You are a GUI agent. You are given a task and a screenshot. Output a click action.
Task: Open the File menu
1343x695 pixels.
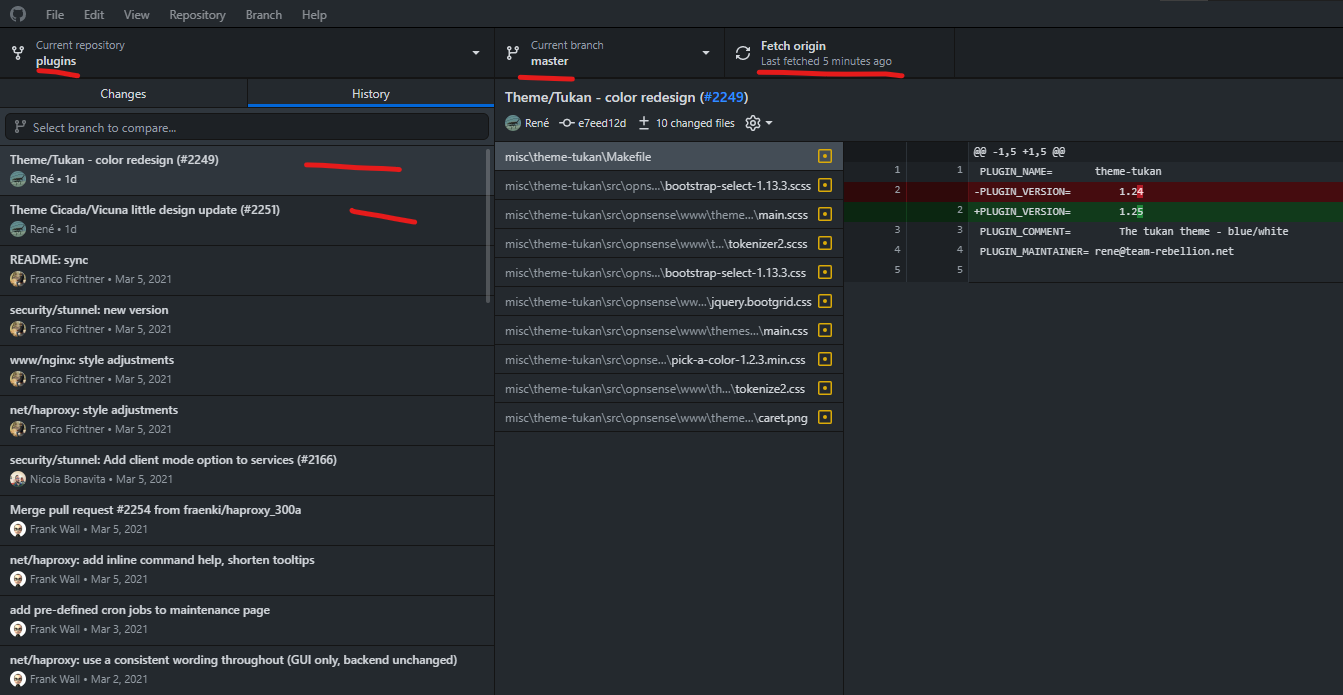coord(55,15)
